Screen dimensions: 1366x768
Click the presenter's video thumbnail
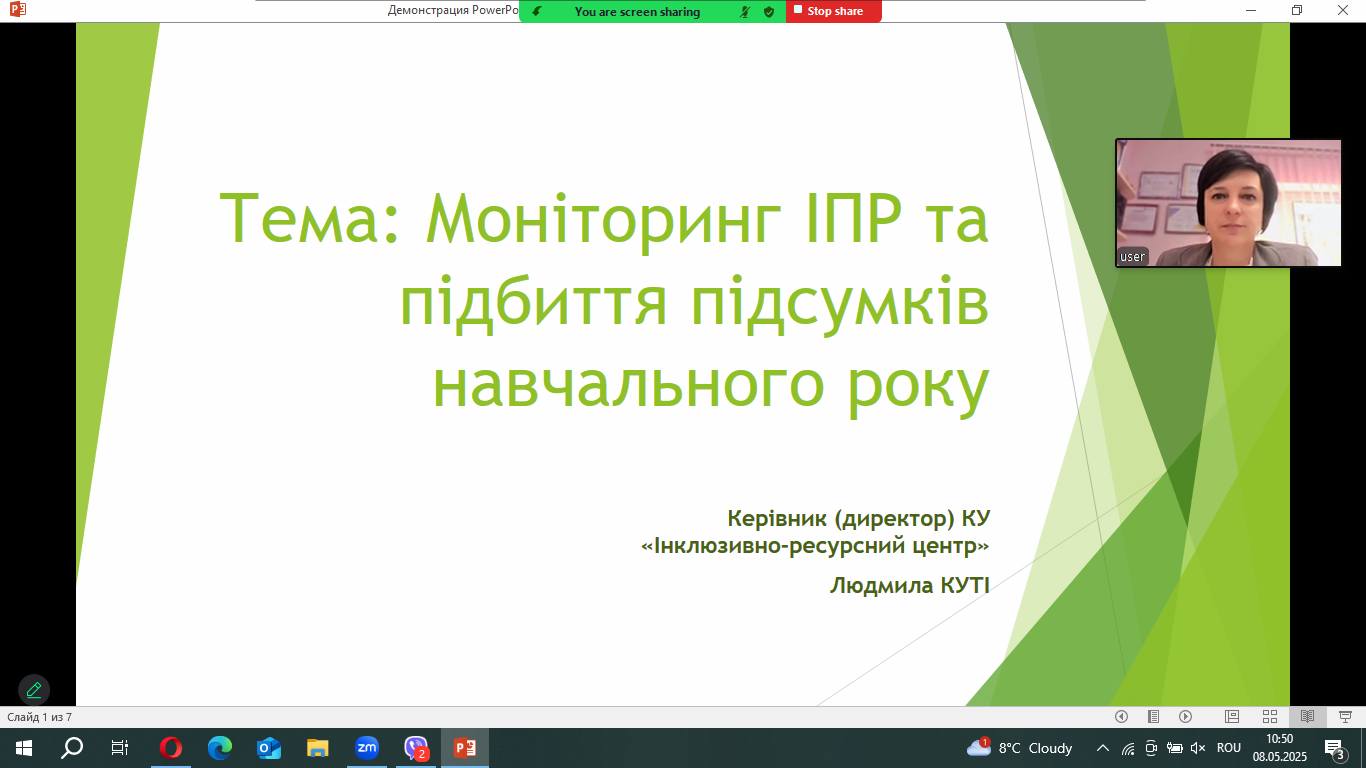pos(1228,203)
